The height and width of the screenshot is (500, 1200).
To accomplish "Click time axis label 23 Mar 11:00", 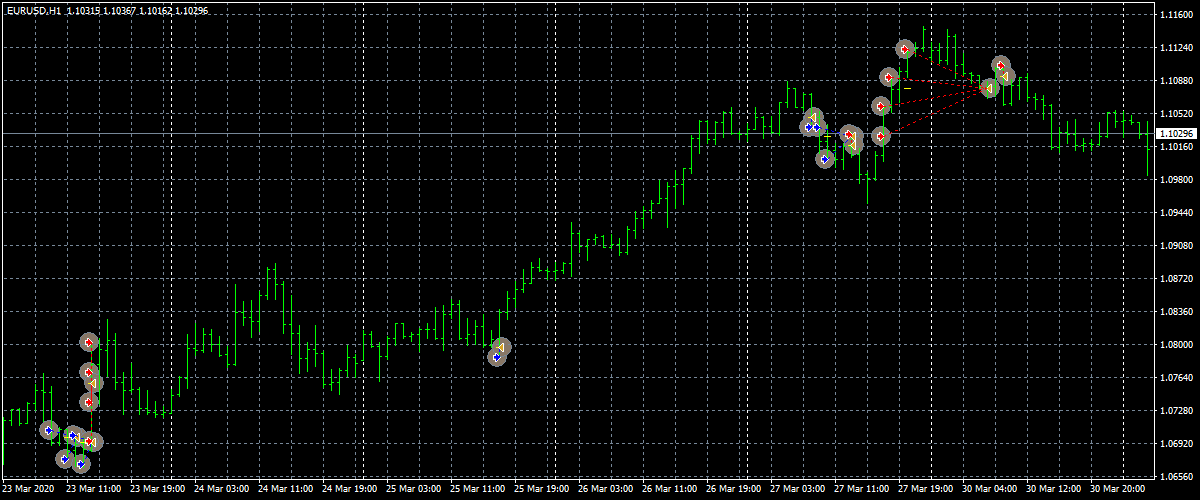I will [94, 490].
